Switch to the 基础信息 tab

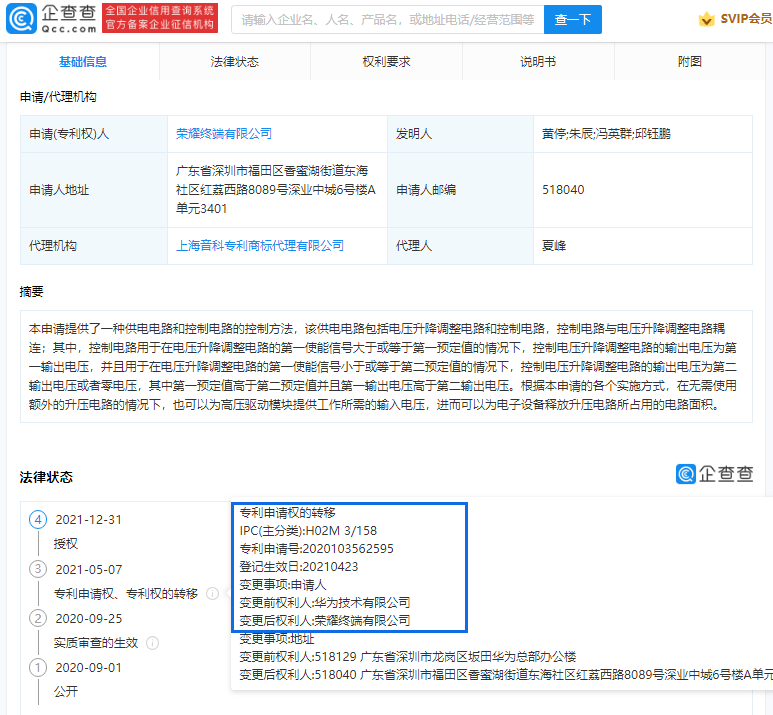coord(83,62)
